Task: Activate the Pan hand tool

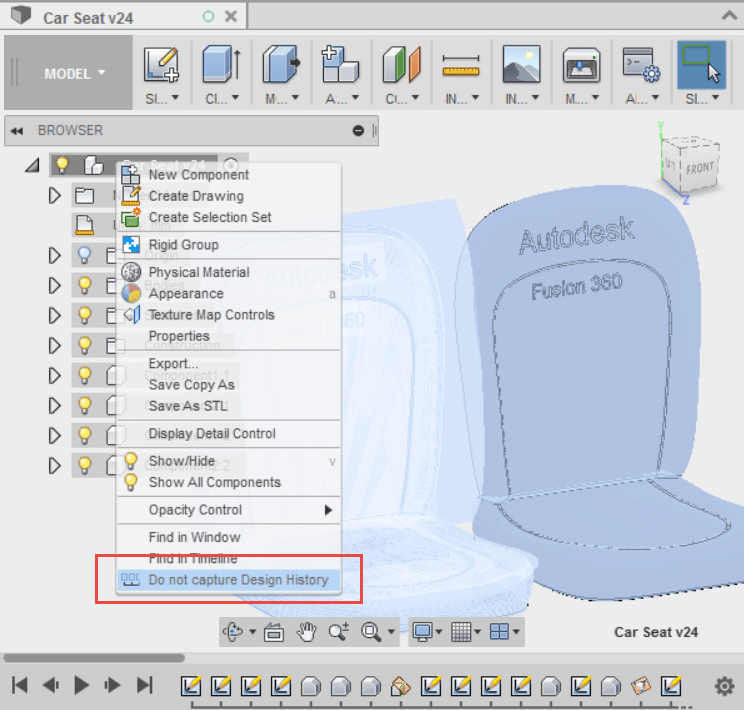Action: click(307, 632)
